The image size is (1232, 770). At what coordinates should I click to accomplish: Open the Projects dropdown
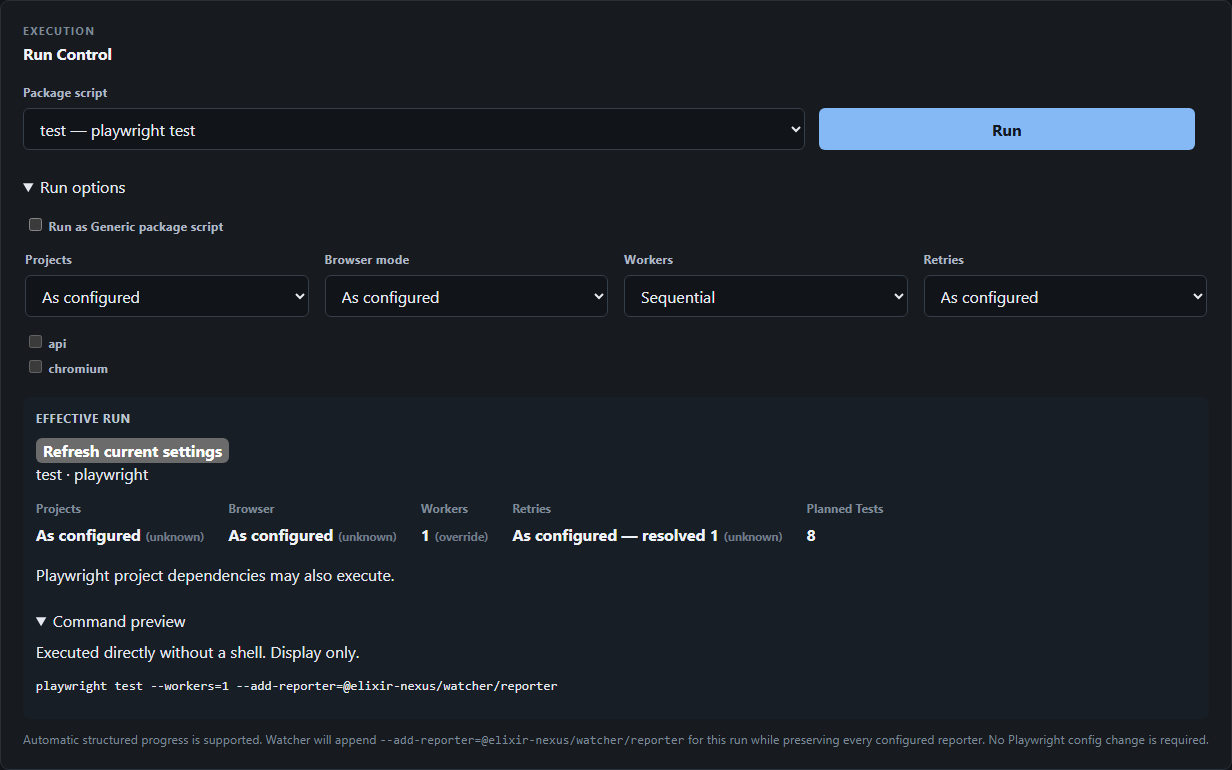167,297
